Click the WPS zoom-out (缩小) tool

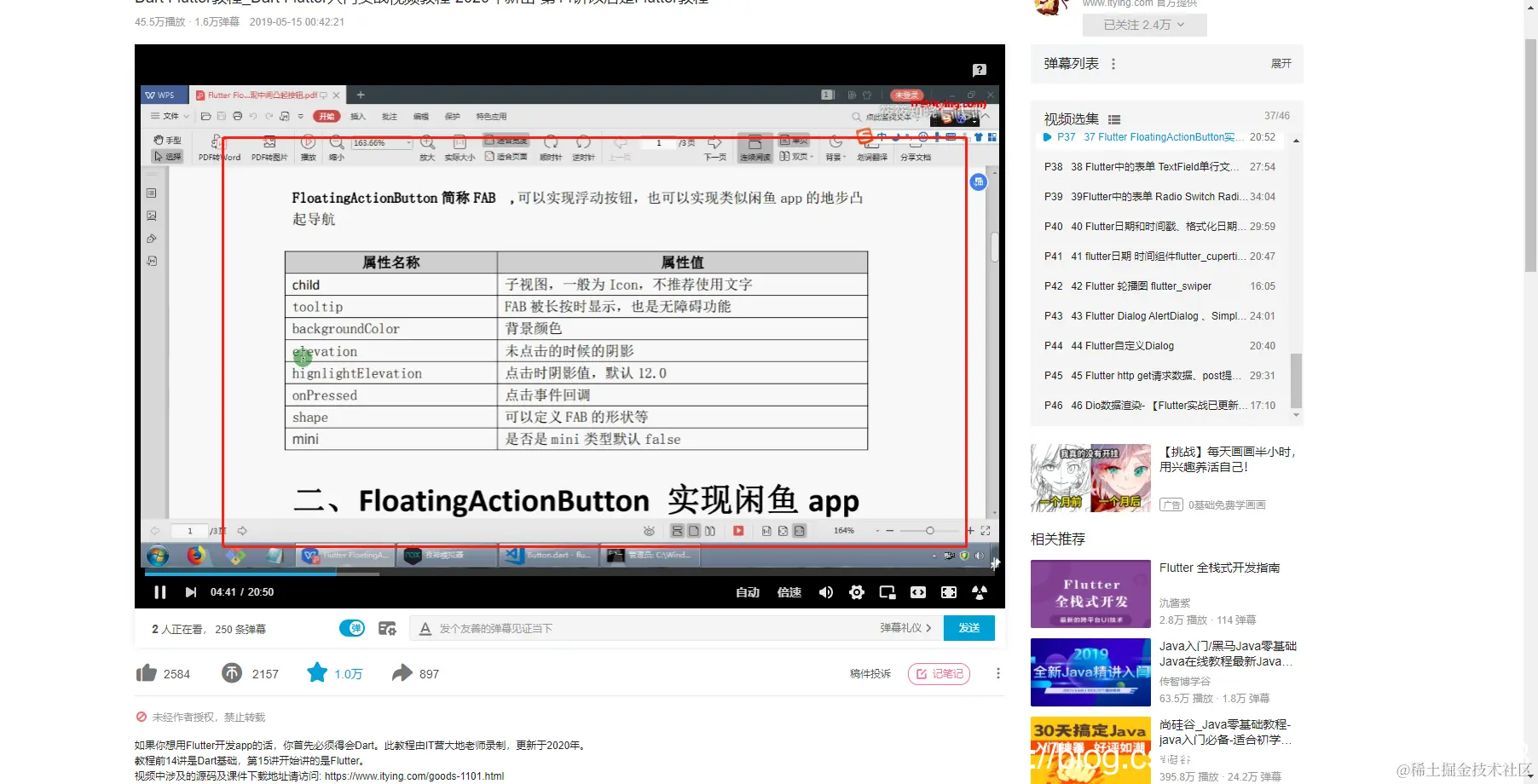(x=337, y=147)
